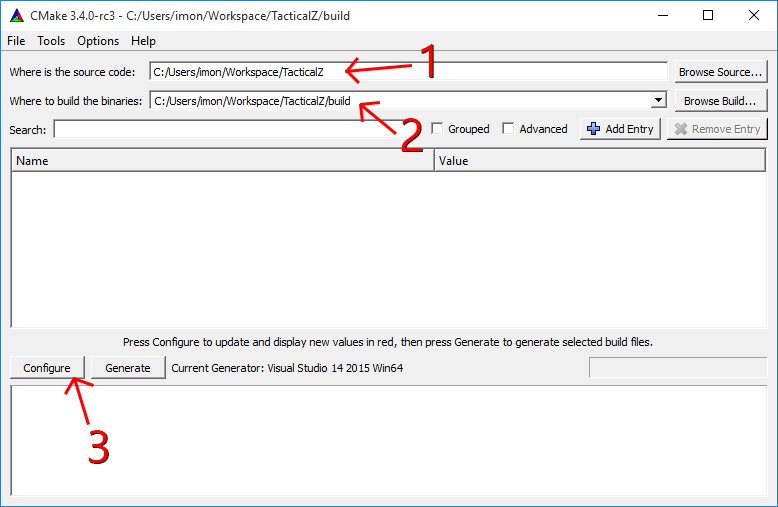Sort by the Value column header
This screenshot has height=507, width=778.
[600, 161]
